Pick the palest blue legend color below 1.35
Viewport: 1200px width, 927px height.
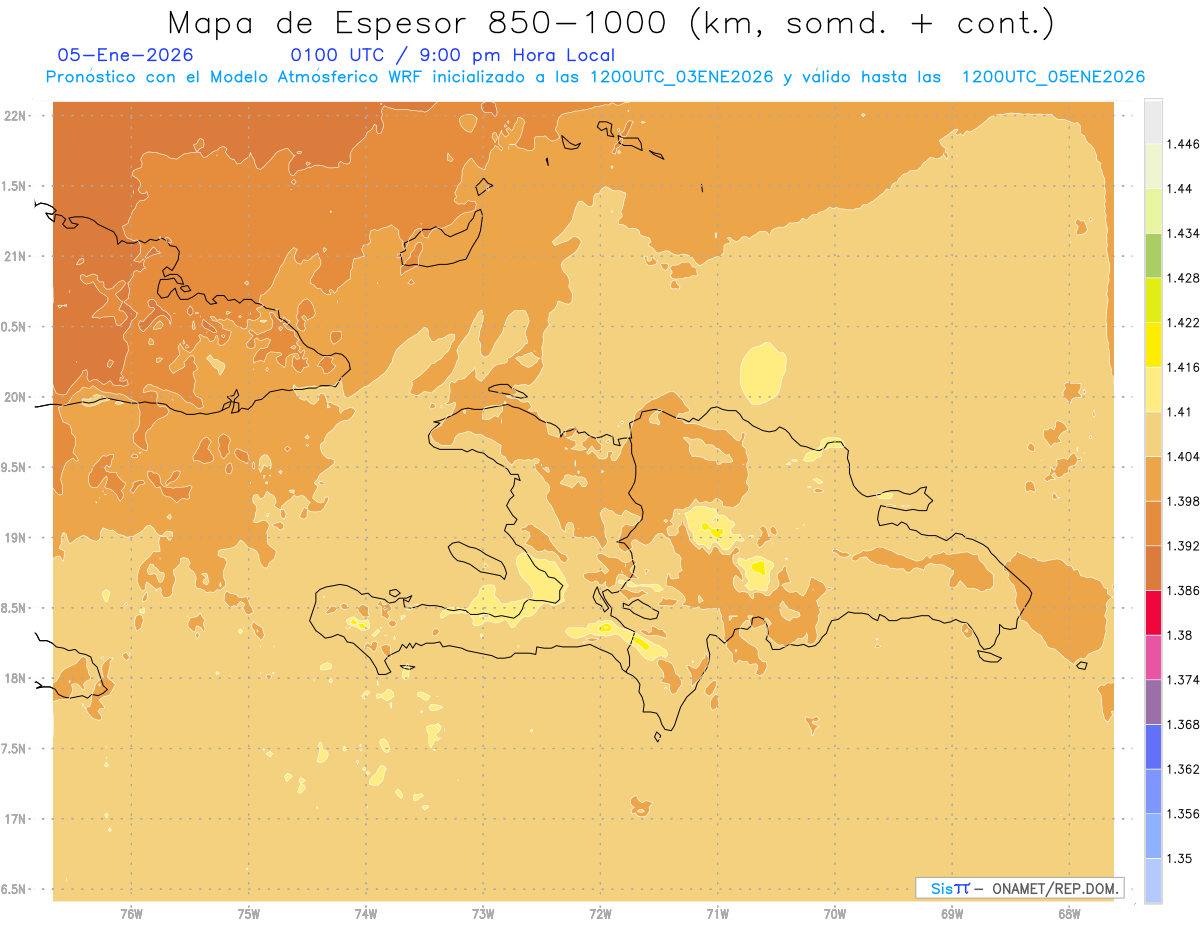click(x=1153, y=880)
